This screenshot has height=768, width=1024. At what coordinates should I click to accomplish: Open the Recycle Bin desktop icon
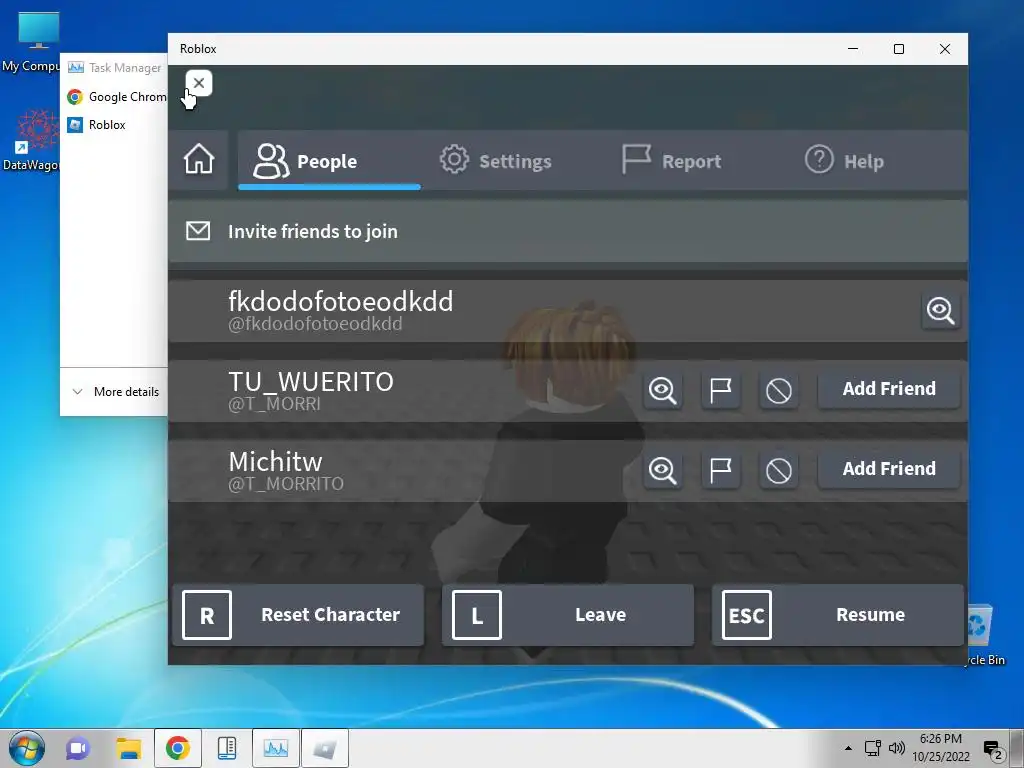[983, 635]
